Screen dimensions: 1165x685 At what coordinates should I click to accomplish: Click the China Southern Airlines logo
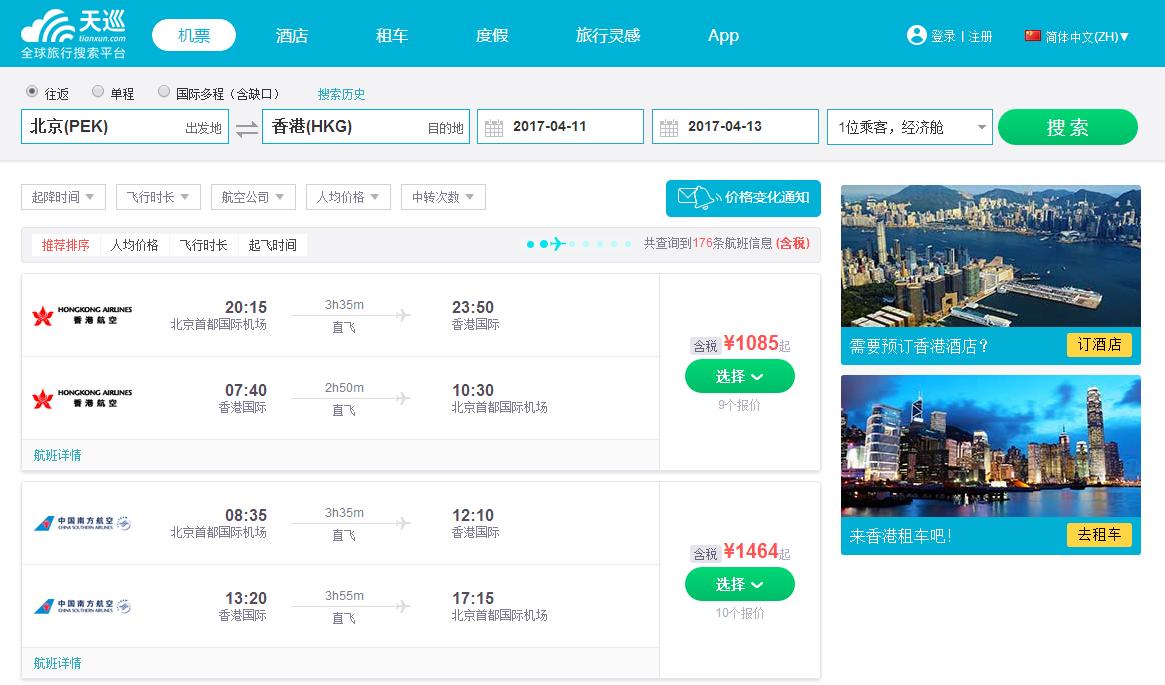85,520
